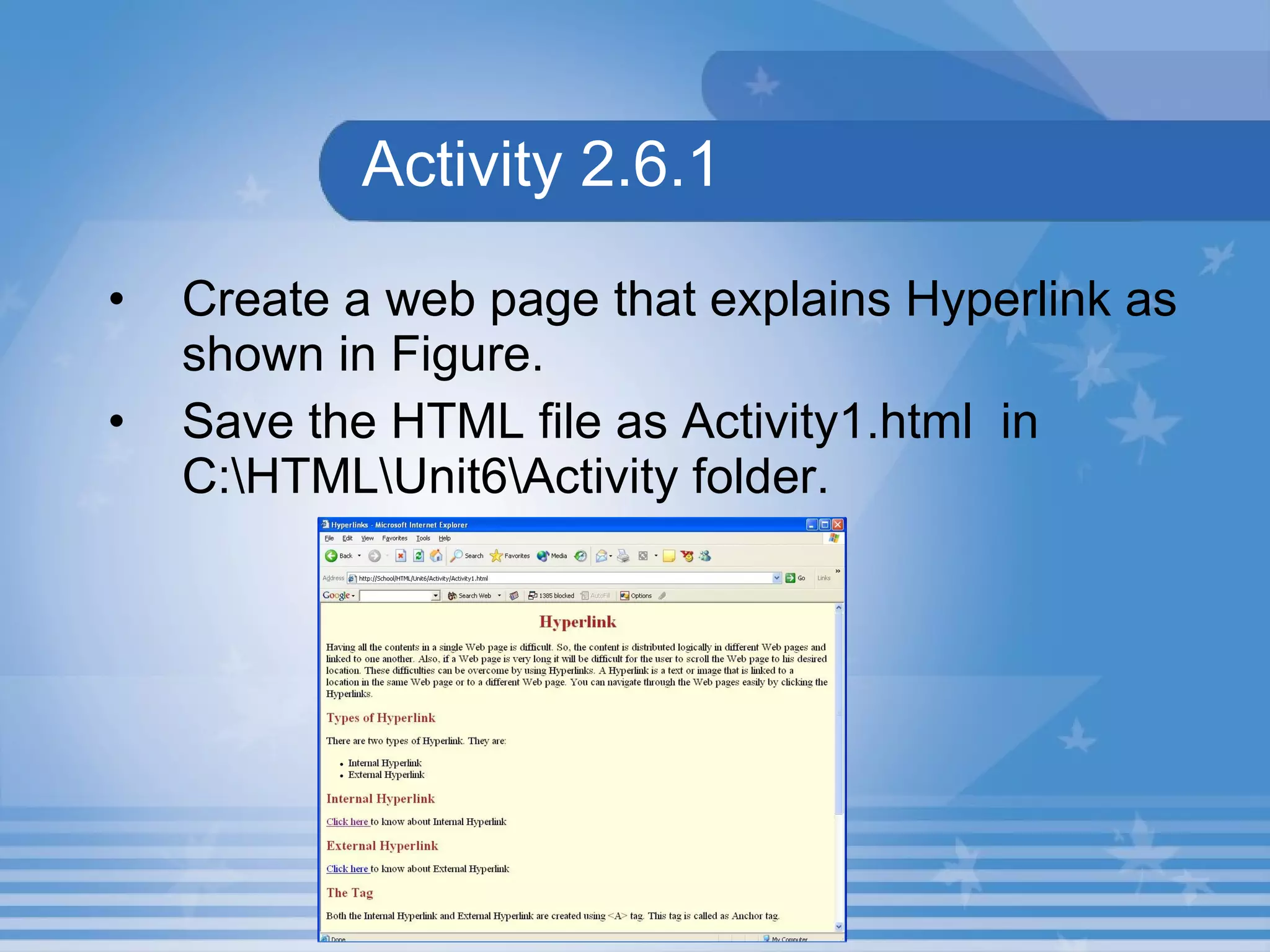Click the vertical scrollbar thumb
Viewport: 1270px width, 952px height.
tap(839, 713)
